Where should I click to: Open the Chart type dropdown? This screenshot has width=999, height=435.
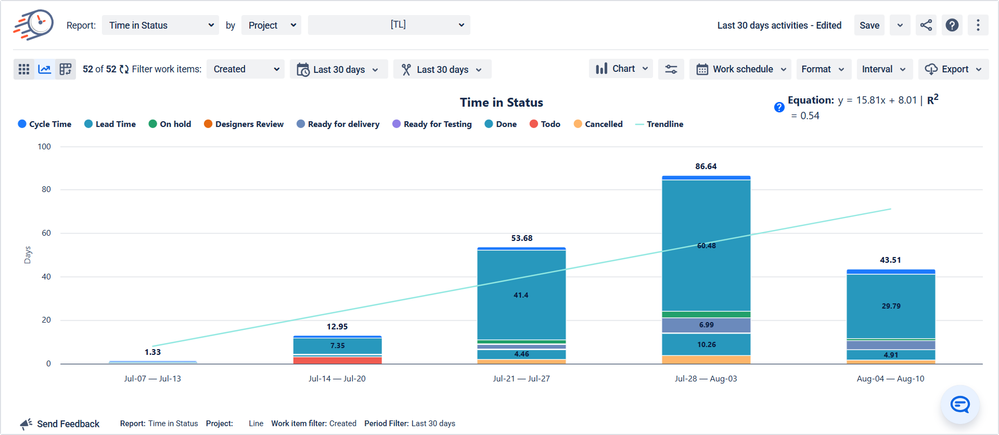pos(621,69)
